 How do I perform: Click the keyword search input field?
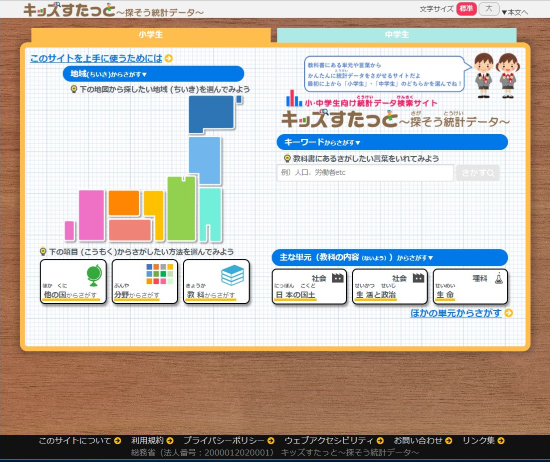[365, 173]
